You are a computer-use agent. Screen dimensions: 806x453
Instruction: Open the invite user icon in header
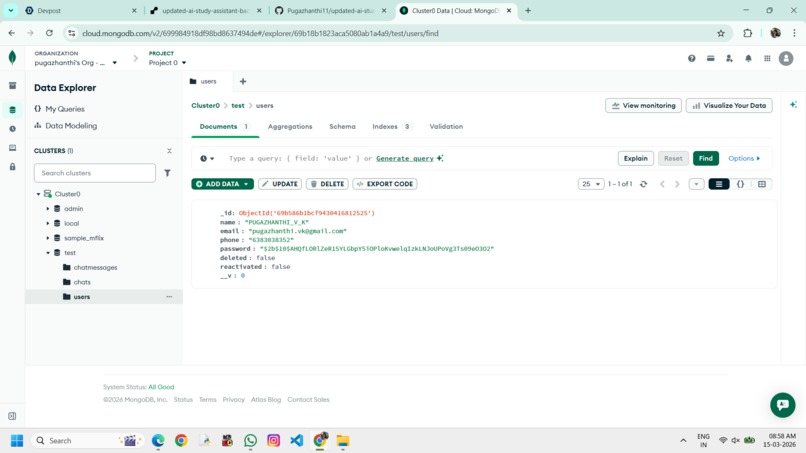(x=729, y=59)
